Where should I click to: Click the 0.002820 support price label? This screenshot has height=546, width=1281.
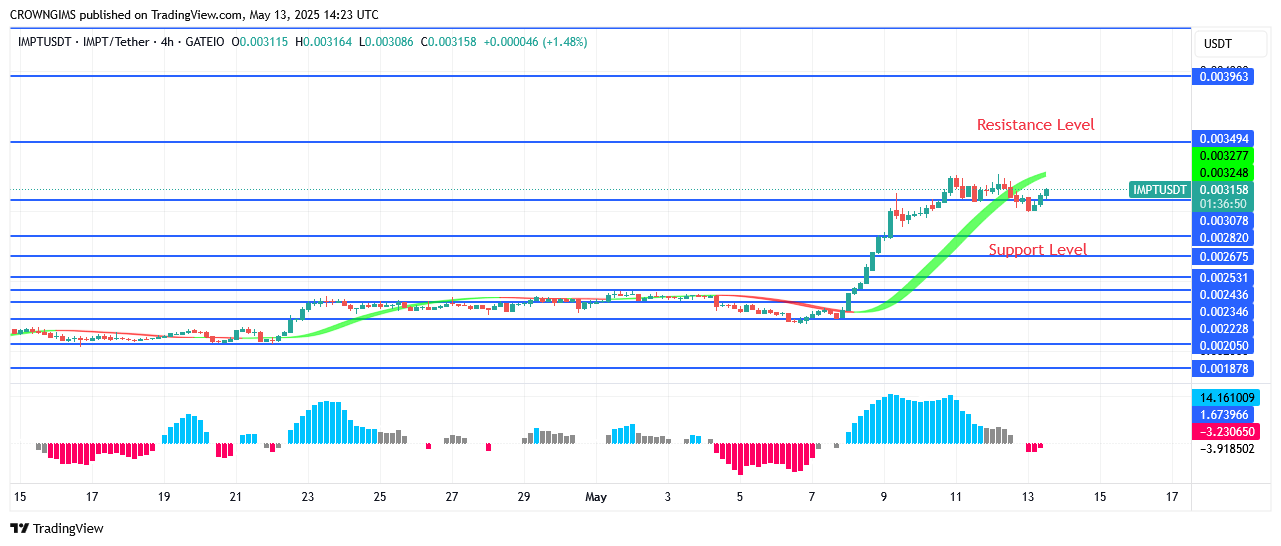pos(1224,238)
